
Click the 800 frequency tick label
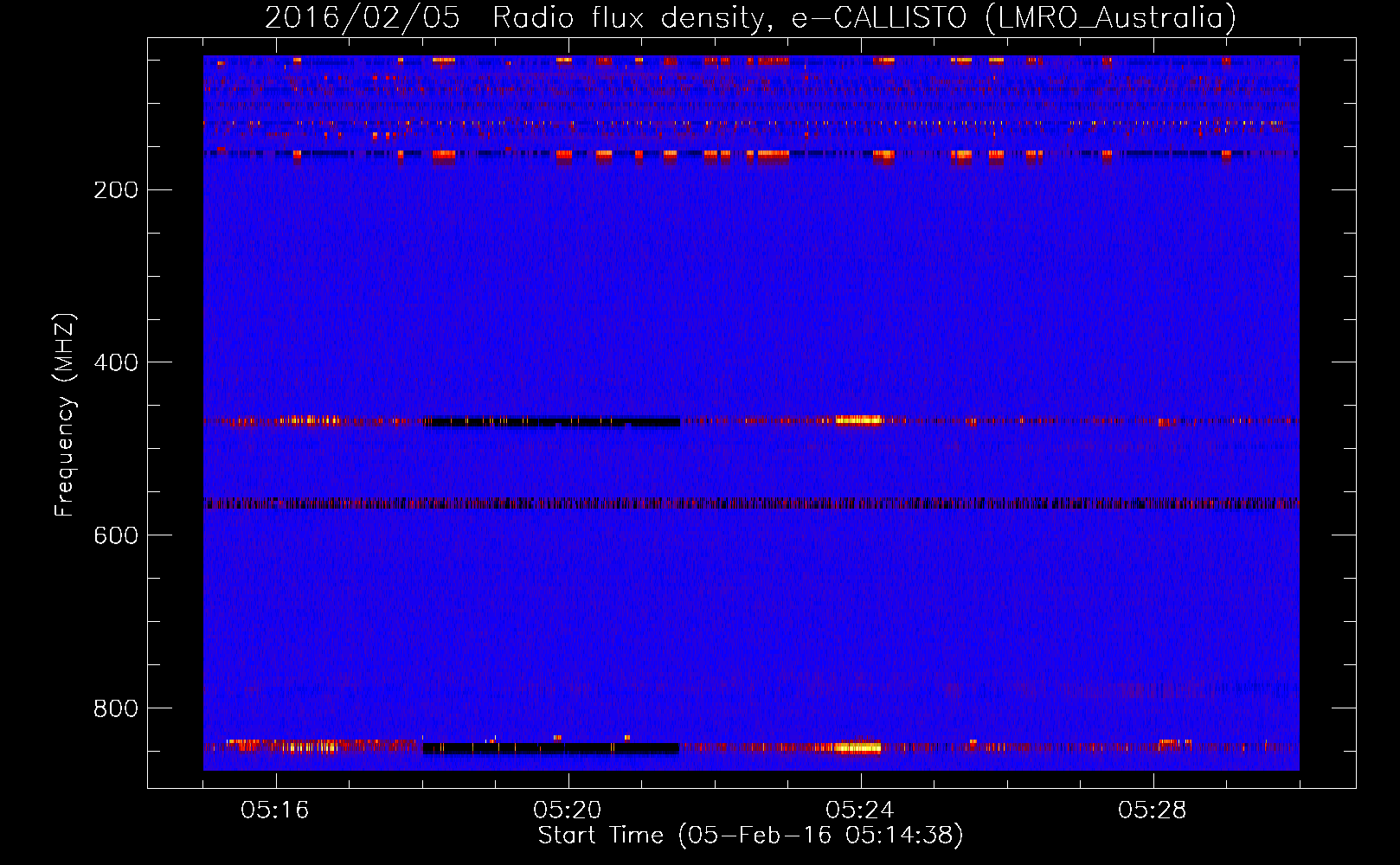click(116, 708)
